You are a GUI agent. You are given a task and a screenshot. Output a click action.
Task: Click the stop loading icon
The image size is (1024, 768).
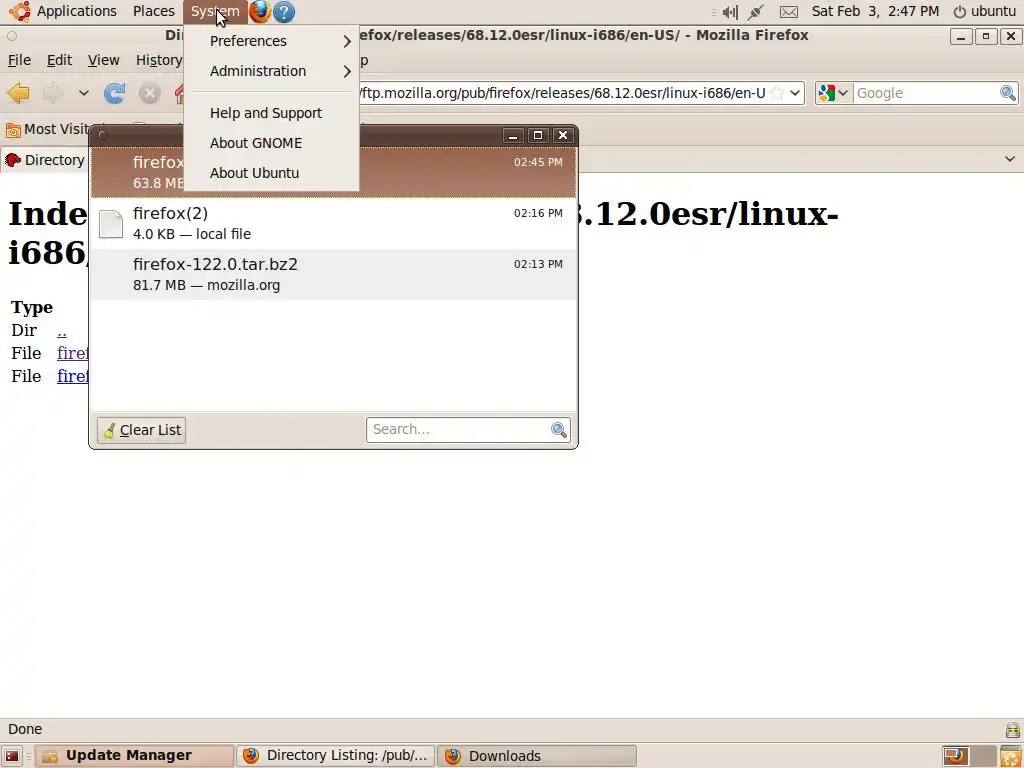click(150, 93)
